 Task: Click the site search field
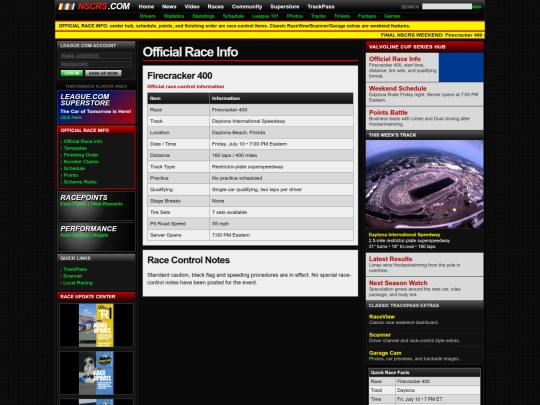point(447,7)
